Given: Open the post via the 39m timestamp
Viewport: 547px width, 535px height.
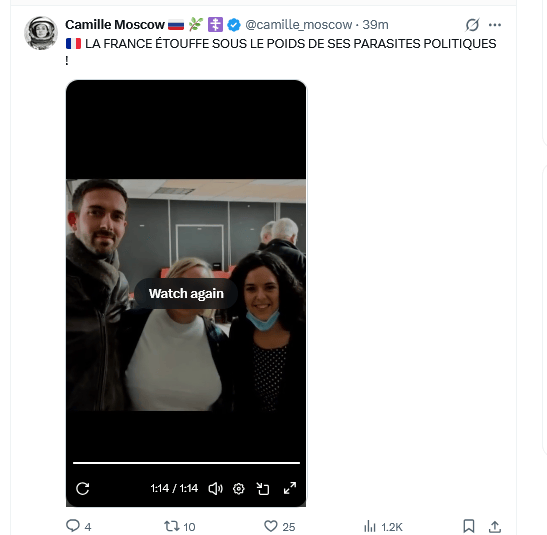Looking at the screenshot, I should click(x=375, y=25).
